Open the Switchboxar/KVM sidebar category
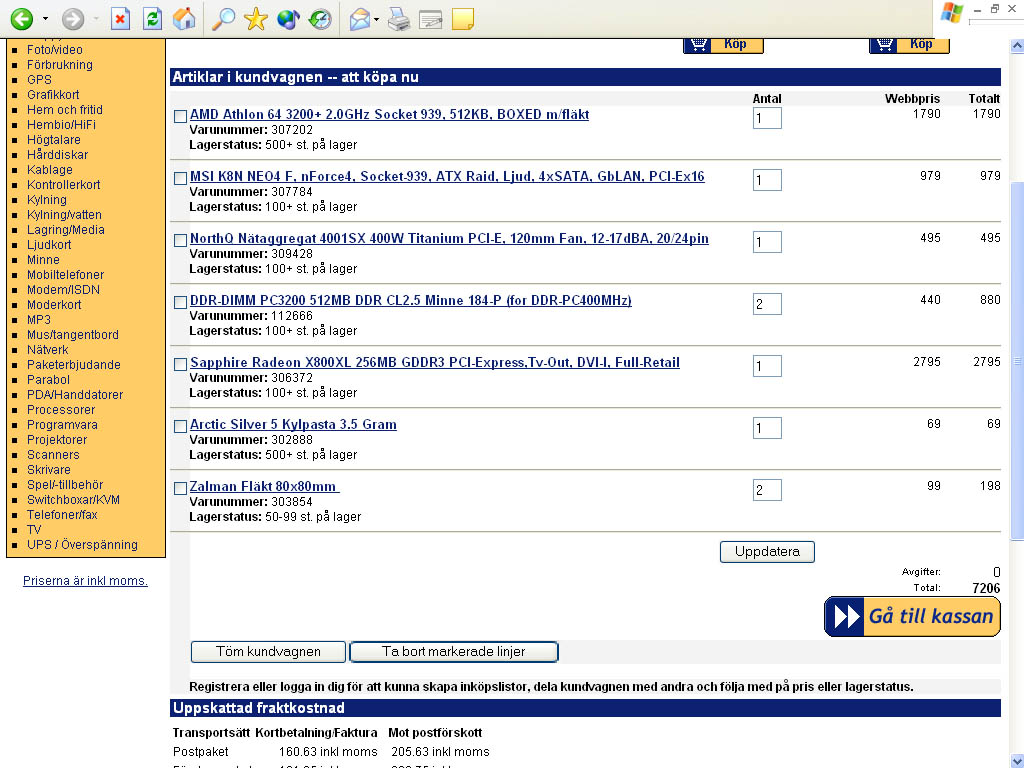 tap(73, 500)
